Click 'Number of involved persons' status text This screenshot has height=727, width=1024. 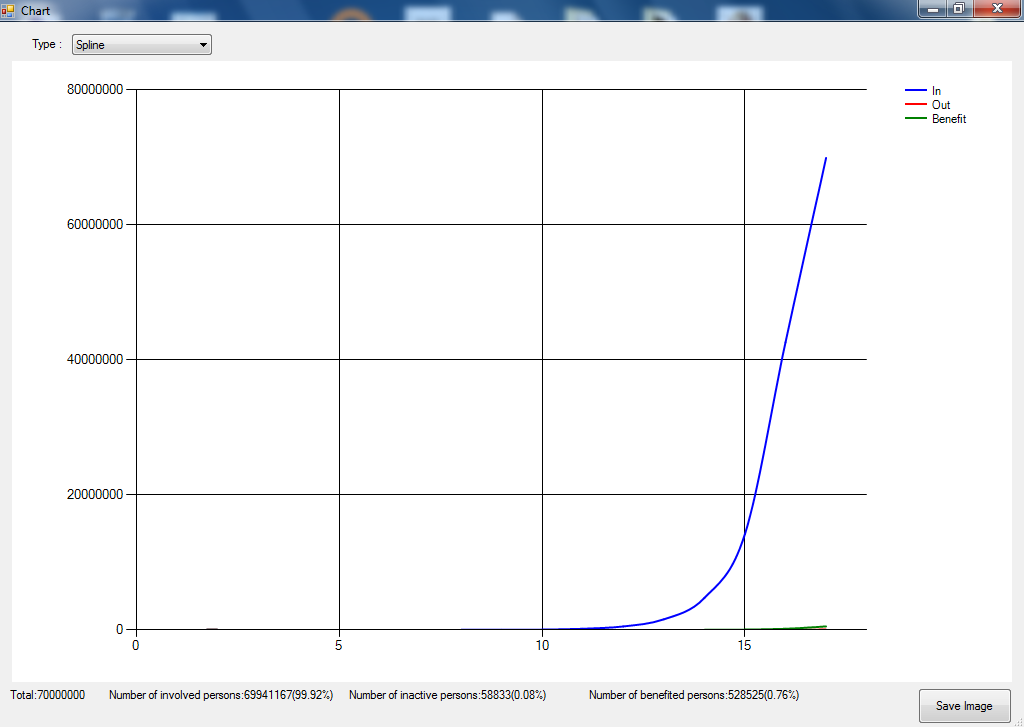tap(221, 695)
